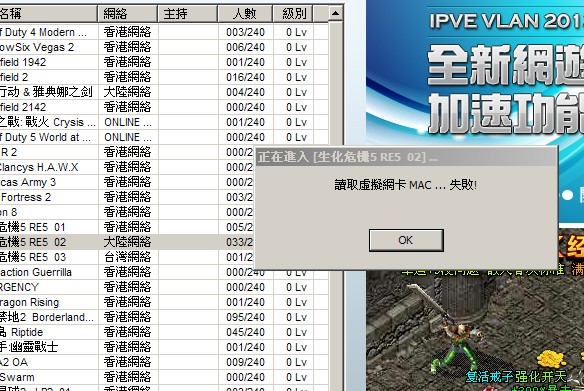
Task: Click the 004/240 player count cell
Action: 245,92
